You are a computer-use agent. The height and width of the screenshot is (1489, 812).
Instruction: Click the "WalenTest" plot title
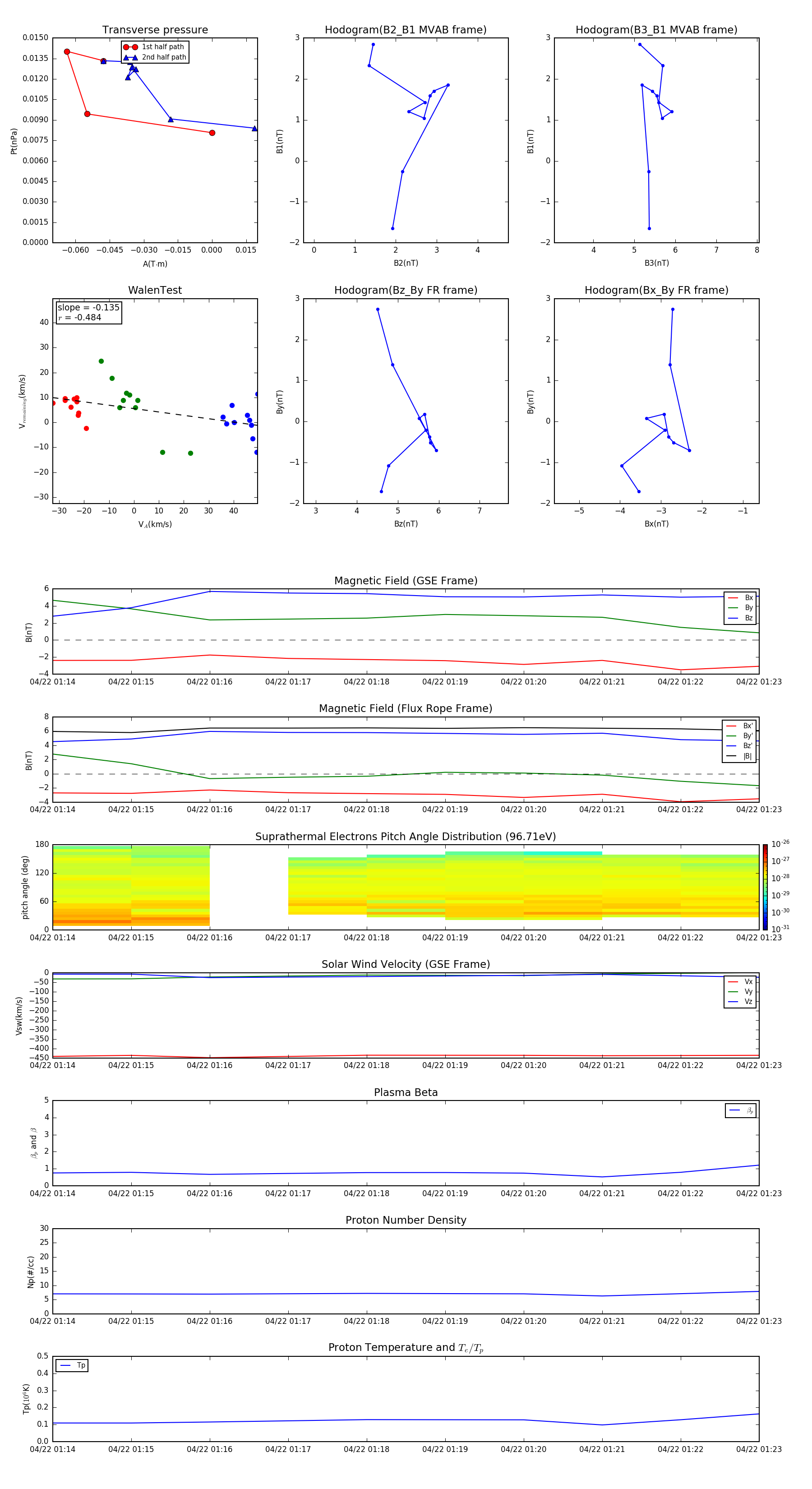(x=155, y=290)
